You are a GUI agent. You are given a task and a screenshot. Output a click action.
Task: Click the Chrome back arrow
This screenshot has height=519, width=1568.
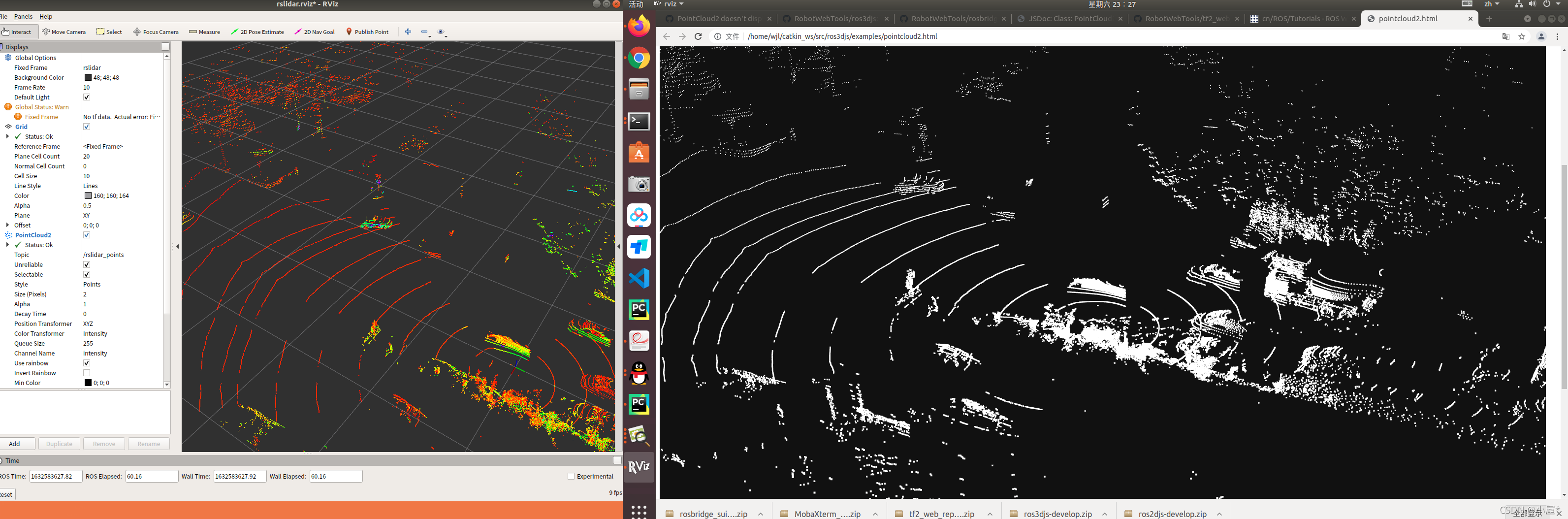667,36
